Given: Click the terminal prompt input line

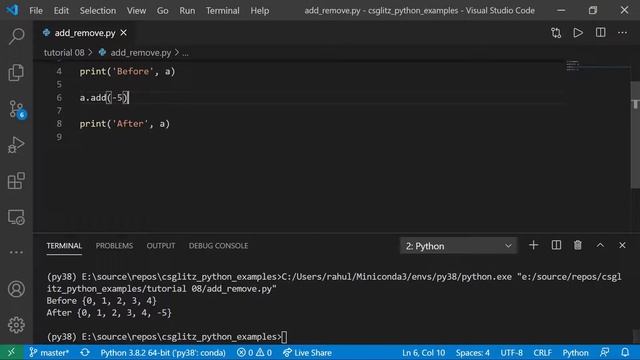Looking at the screenshot, I should tap(167, 337).
